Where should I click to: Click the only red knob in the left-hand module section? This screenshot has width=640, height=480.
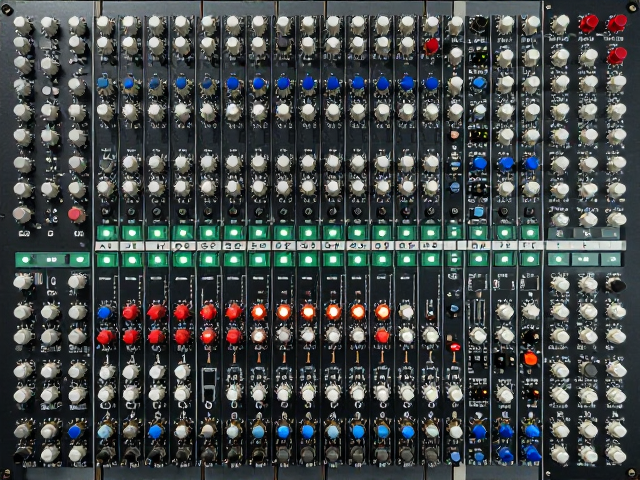coord(76,214)
